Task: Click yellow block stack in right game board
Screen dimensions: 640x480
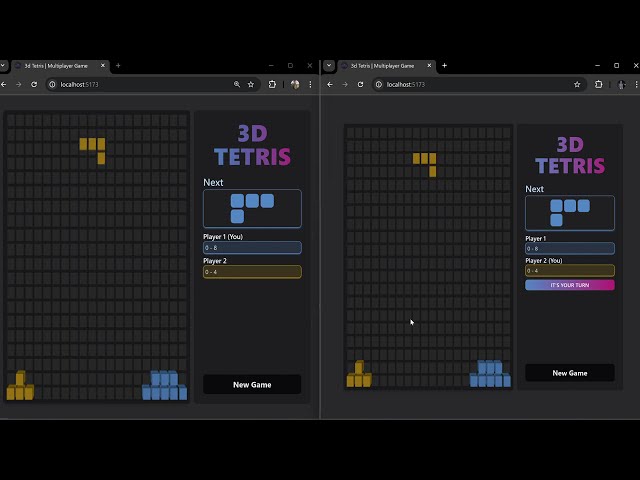Action: [x=359, y=374]
